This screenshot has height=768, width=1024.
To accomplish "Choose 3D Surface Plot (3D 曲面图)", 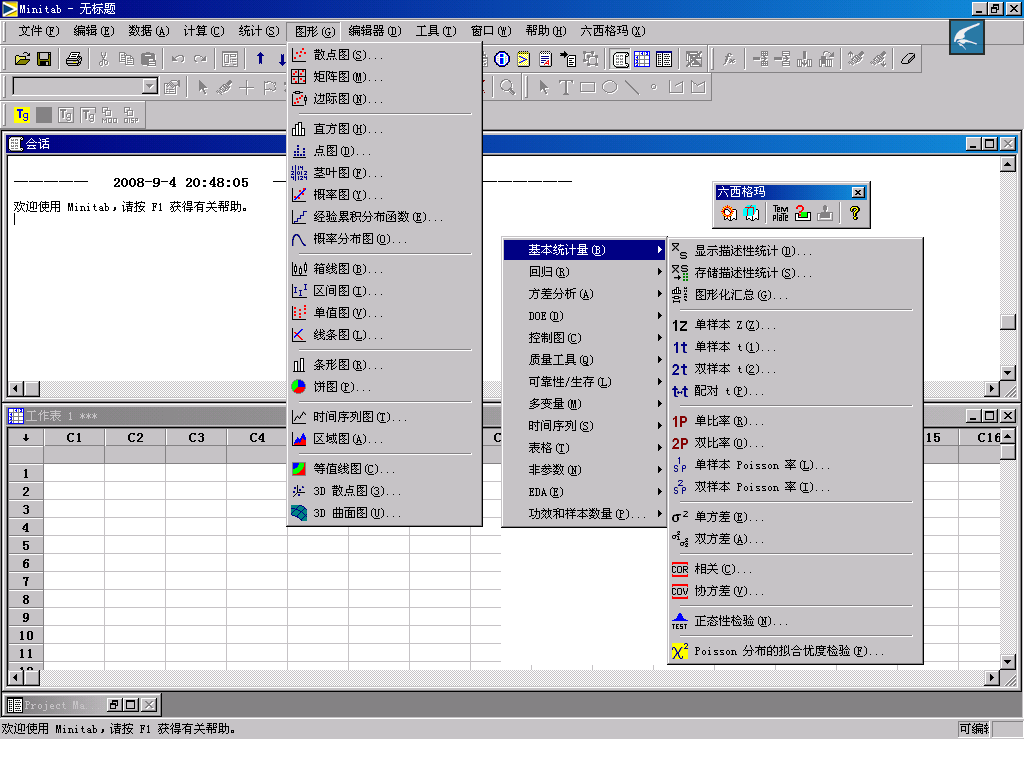I will pyautogui.click(x=385, y=513).
